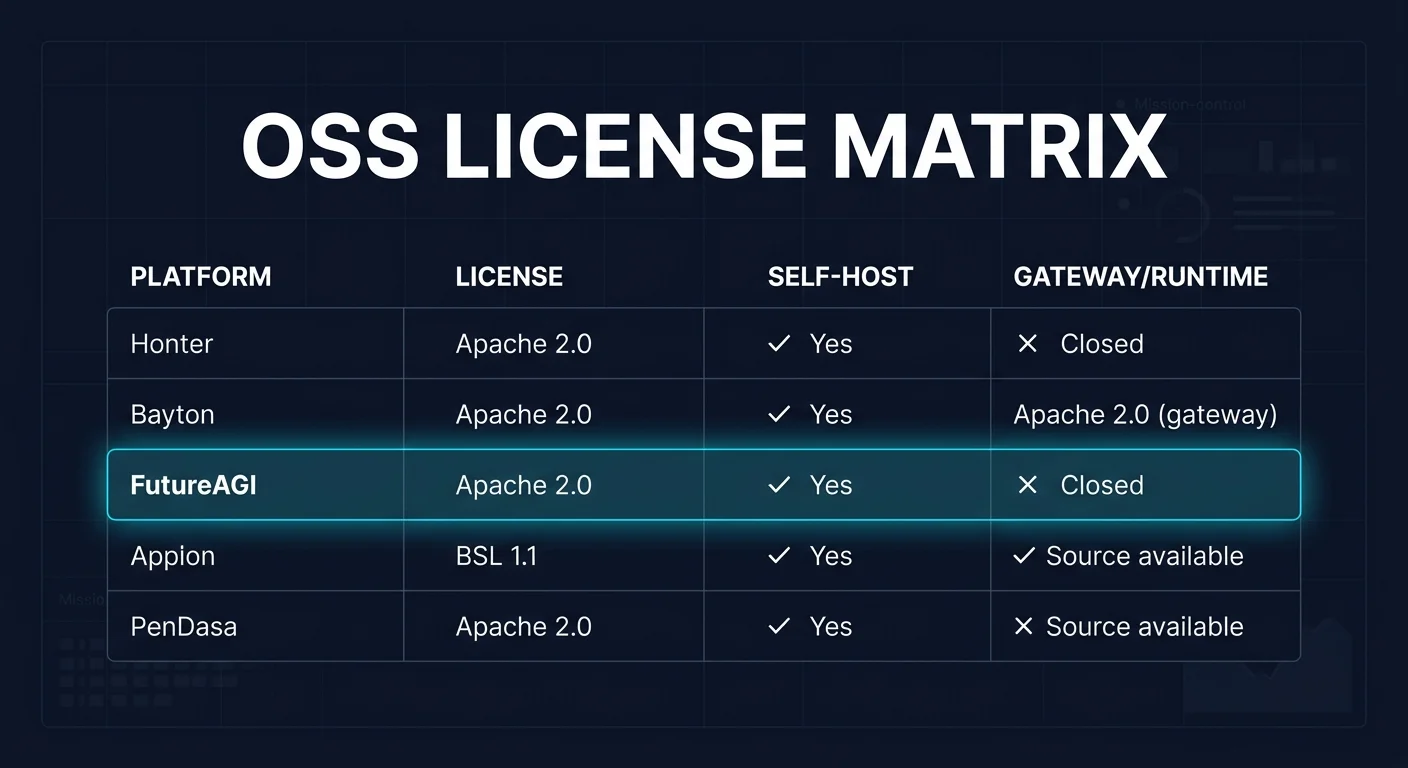This screenshot has width=1408, height=768.
Task: Click the checkmark icon in FutureAGI's Self-Host cell
Action: (x=779, y=485)
